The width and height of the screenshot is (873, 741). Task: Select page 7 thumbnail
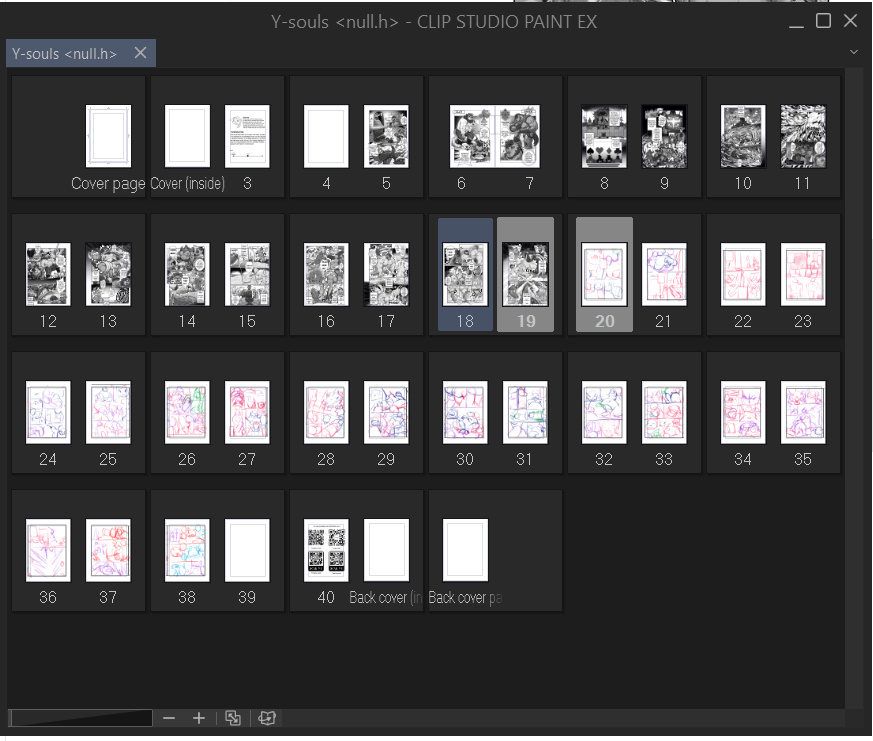click(x=518, y=136)
